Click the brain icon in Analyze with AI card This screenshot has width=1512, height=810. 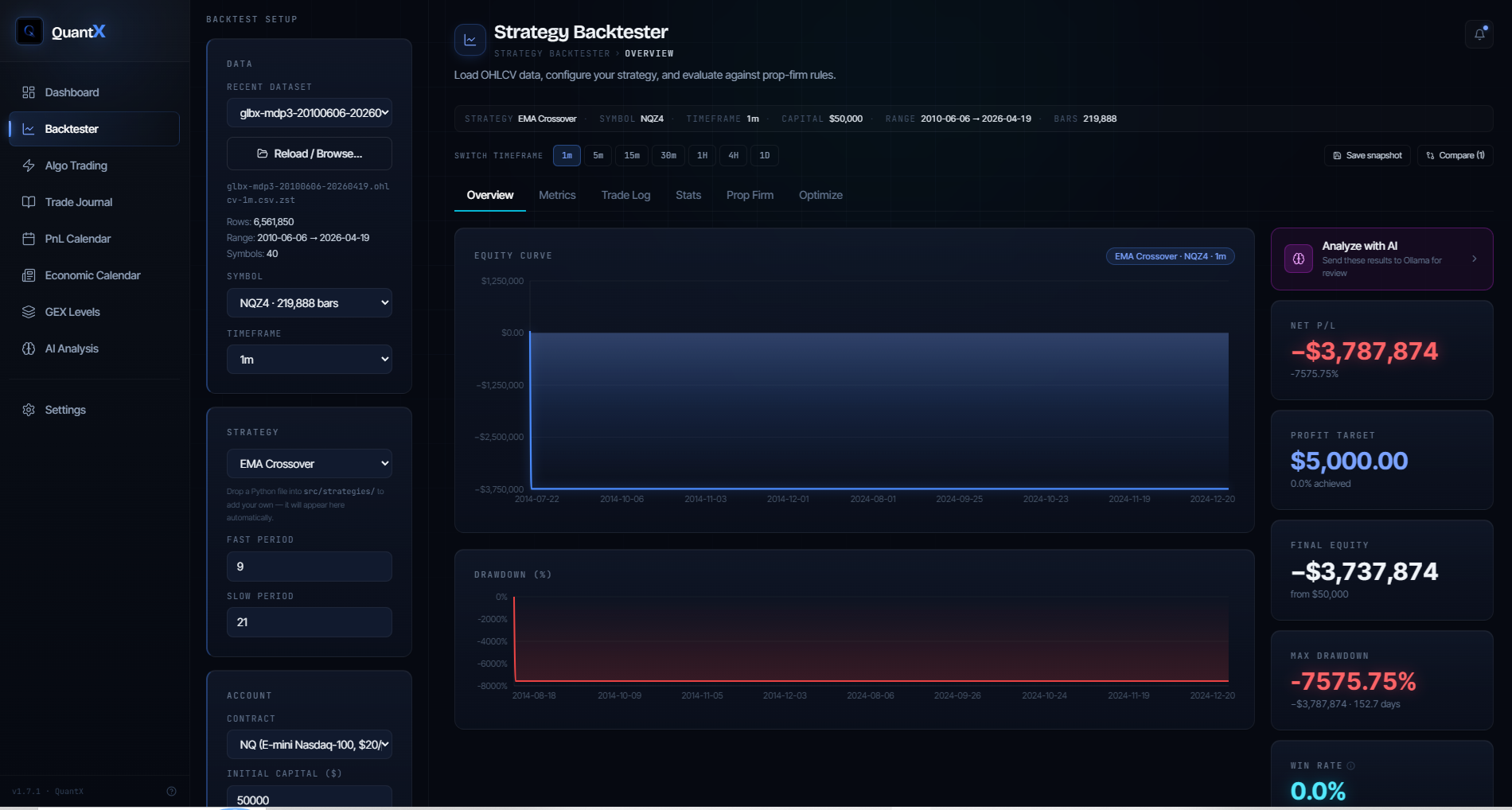tap(1299, 259)
